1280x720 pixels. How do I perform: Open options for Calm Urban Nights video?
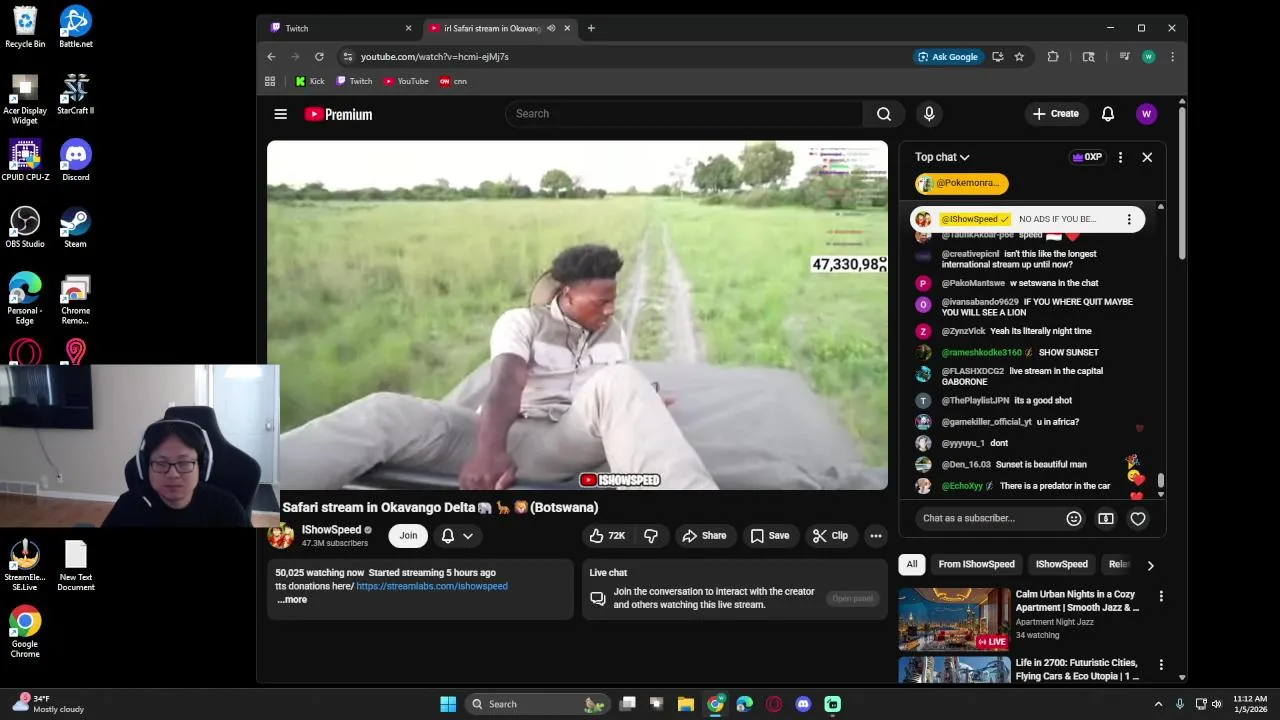[1161, 596]
